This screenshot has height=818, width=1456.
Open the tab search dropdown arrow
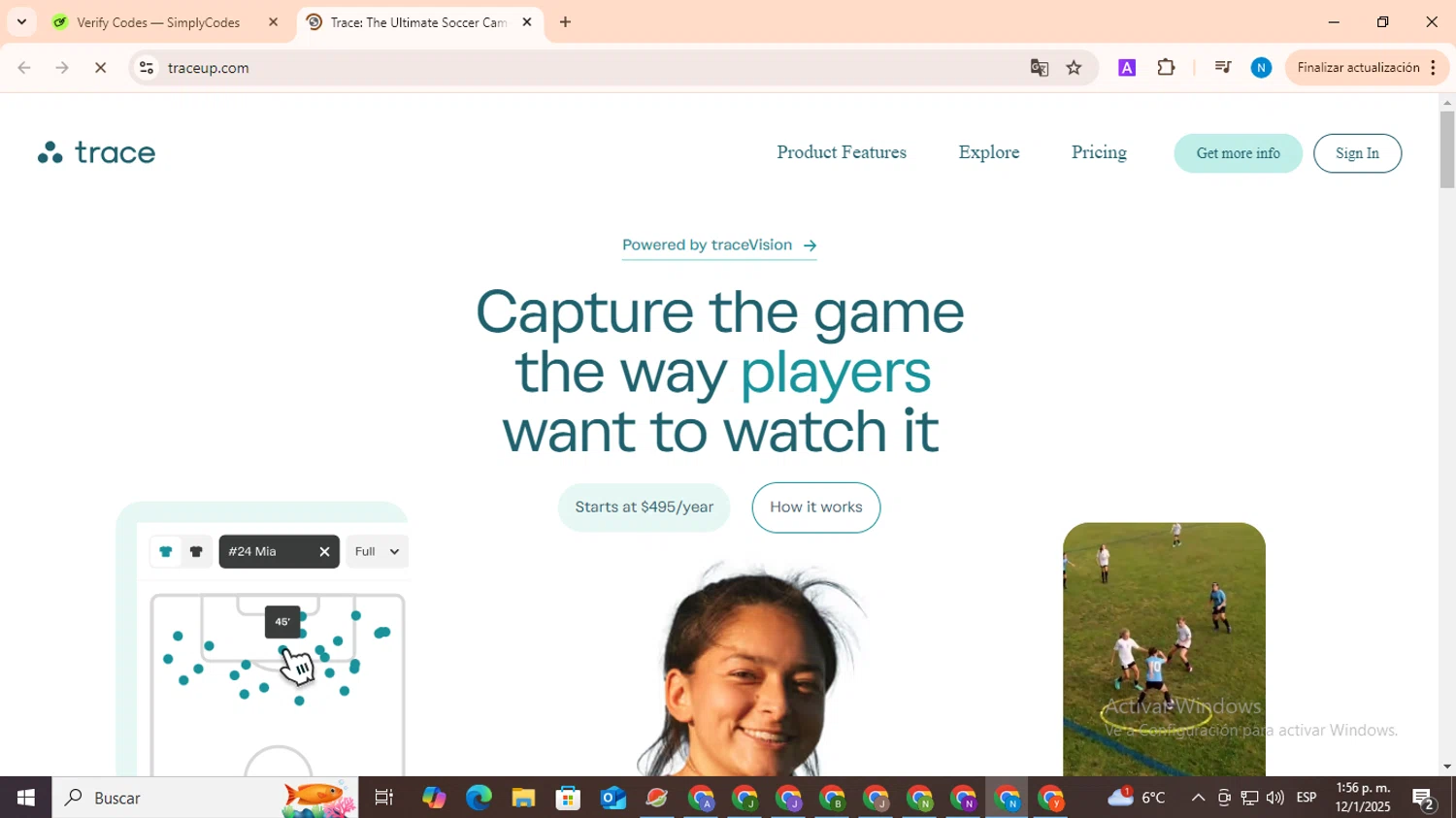pos(21,22)
